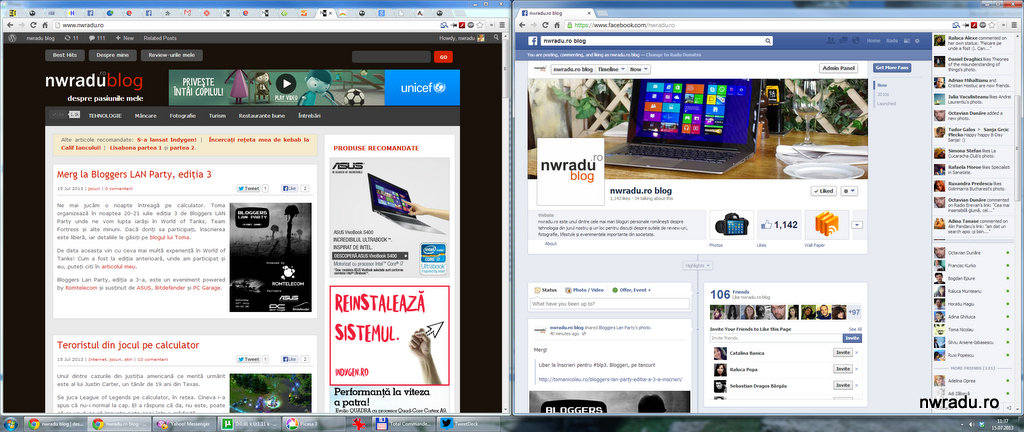1024x432 pixels.
Task: Open the Photos app camera thumbnail
Action: pos(731,225)
